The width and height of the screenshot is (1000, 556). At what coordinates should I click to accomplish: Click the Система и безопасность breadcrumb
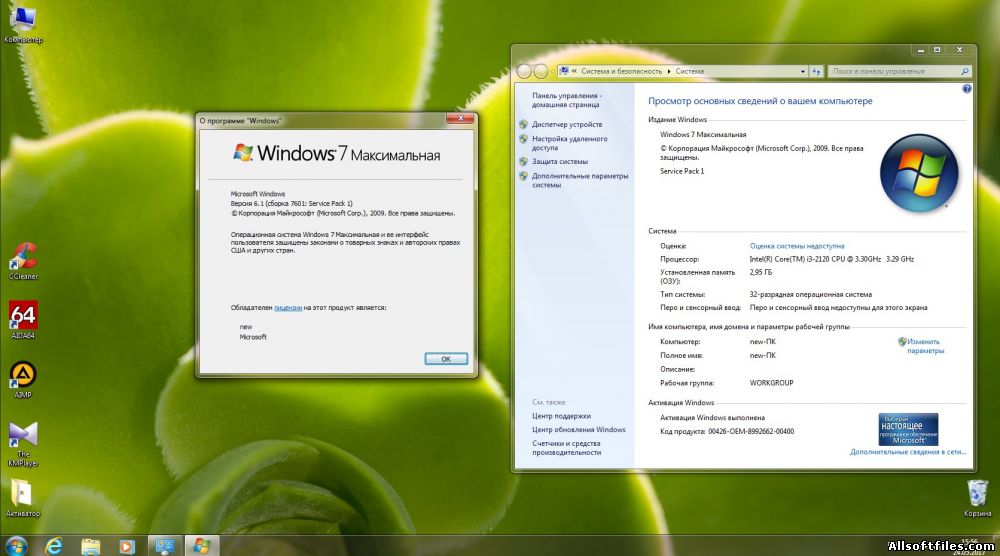(x=621, y=71)
